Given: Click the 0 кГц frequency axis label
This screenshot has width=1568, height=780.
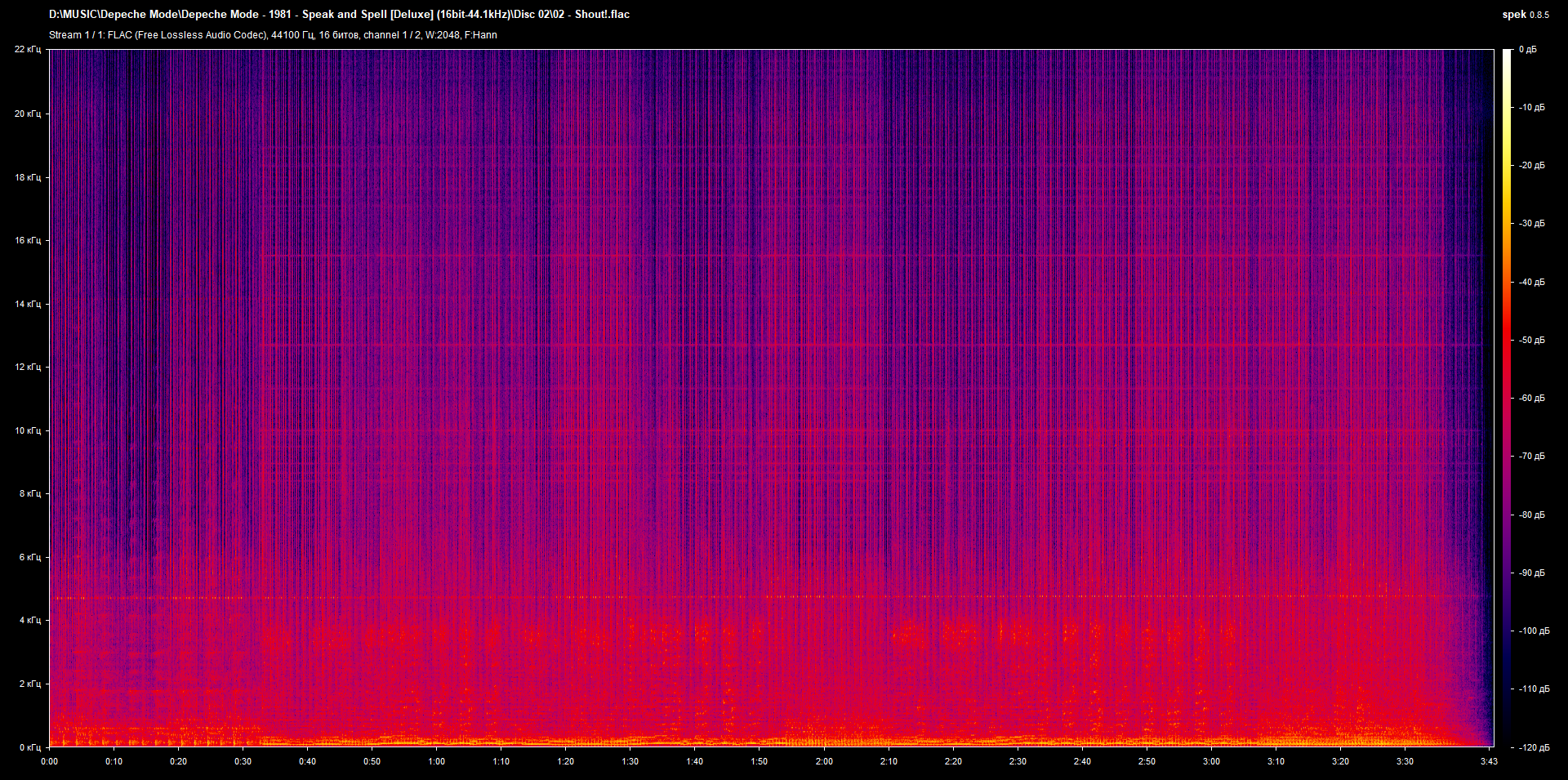Looking at the screenshot, I should coord(29,747).
